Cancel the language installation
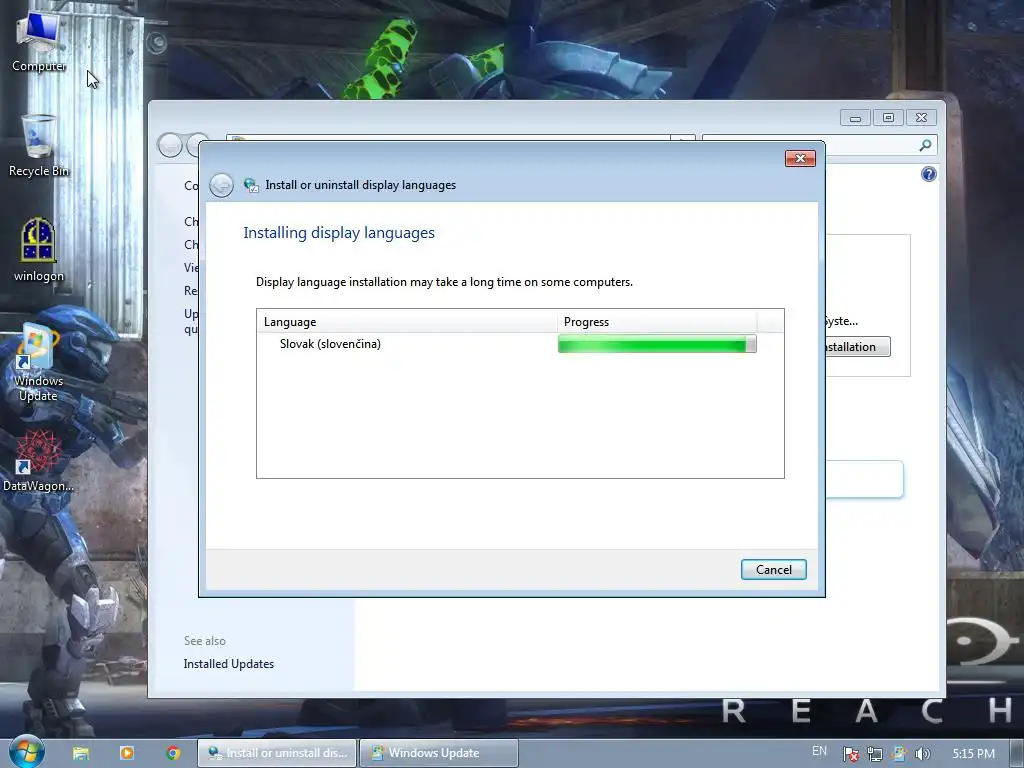 click(773, 569)
